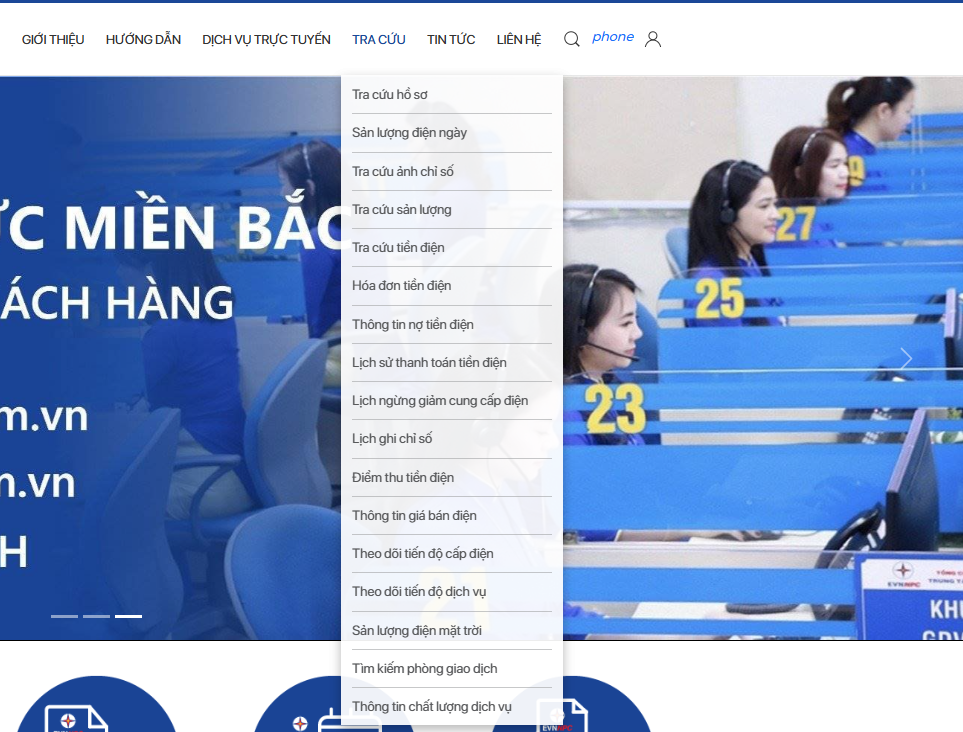Open the GIỚI THIỆU menu item
Viewport: 963px width, 732px height.
tap(53, 40)
